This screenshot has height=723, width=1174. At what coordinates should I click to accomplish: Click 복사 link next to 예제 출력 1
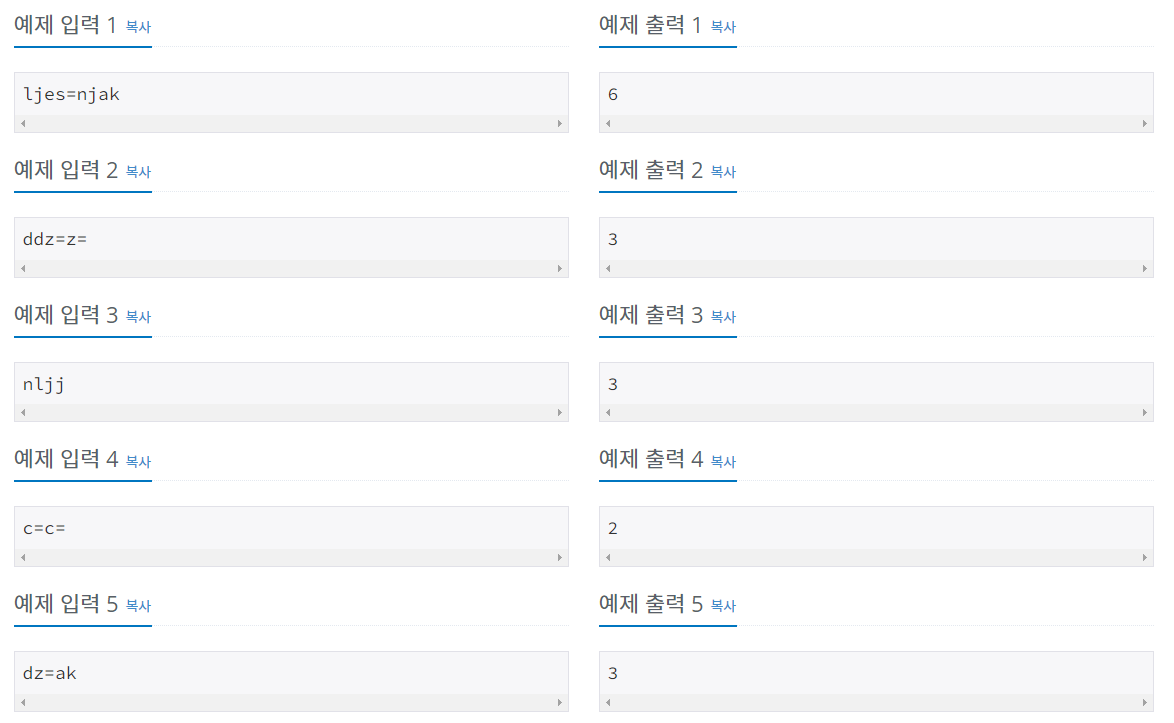click(723, 27)
